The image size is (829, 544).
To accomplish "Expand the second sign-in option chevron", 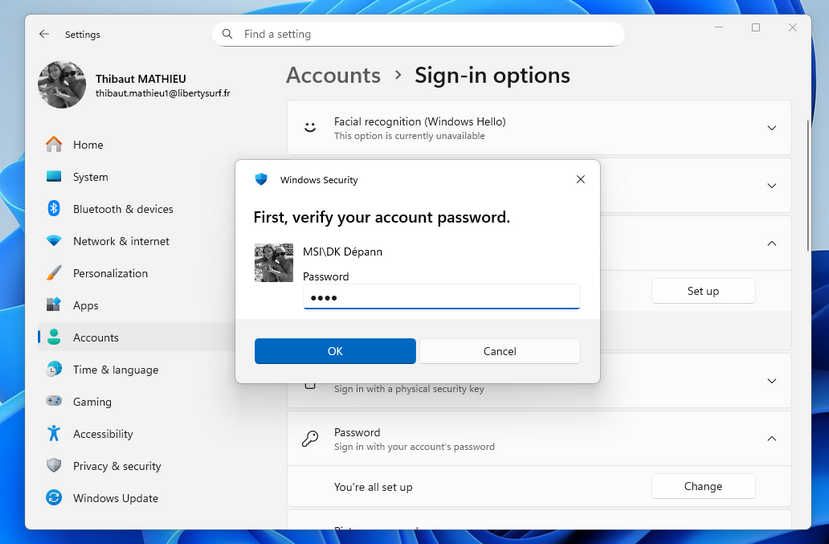I will tap(771, 186).
